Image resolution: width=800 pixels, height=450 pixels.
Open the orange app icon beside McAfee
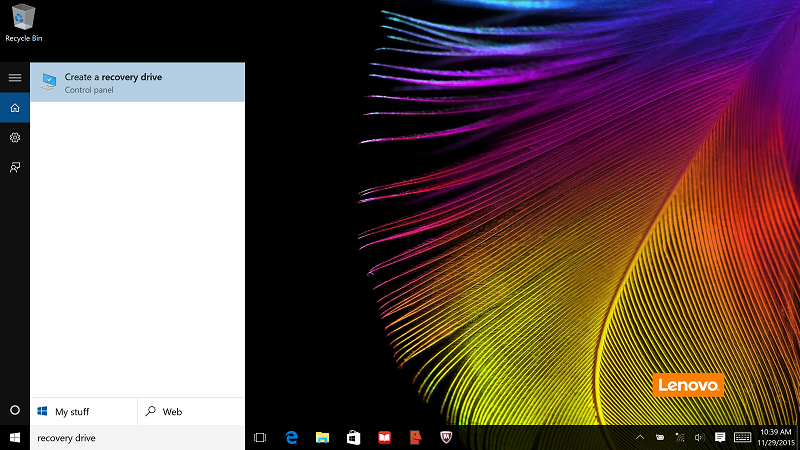point(415,438)
